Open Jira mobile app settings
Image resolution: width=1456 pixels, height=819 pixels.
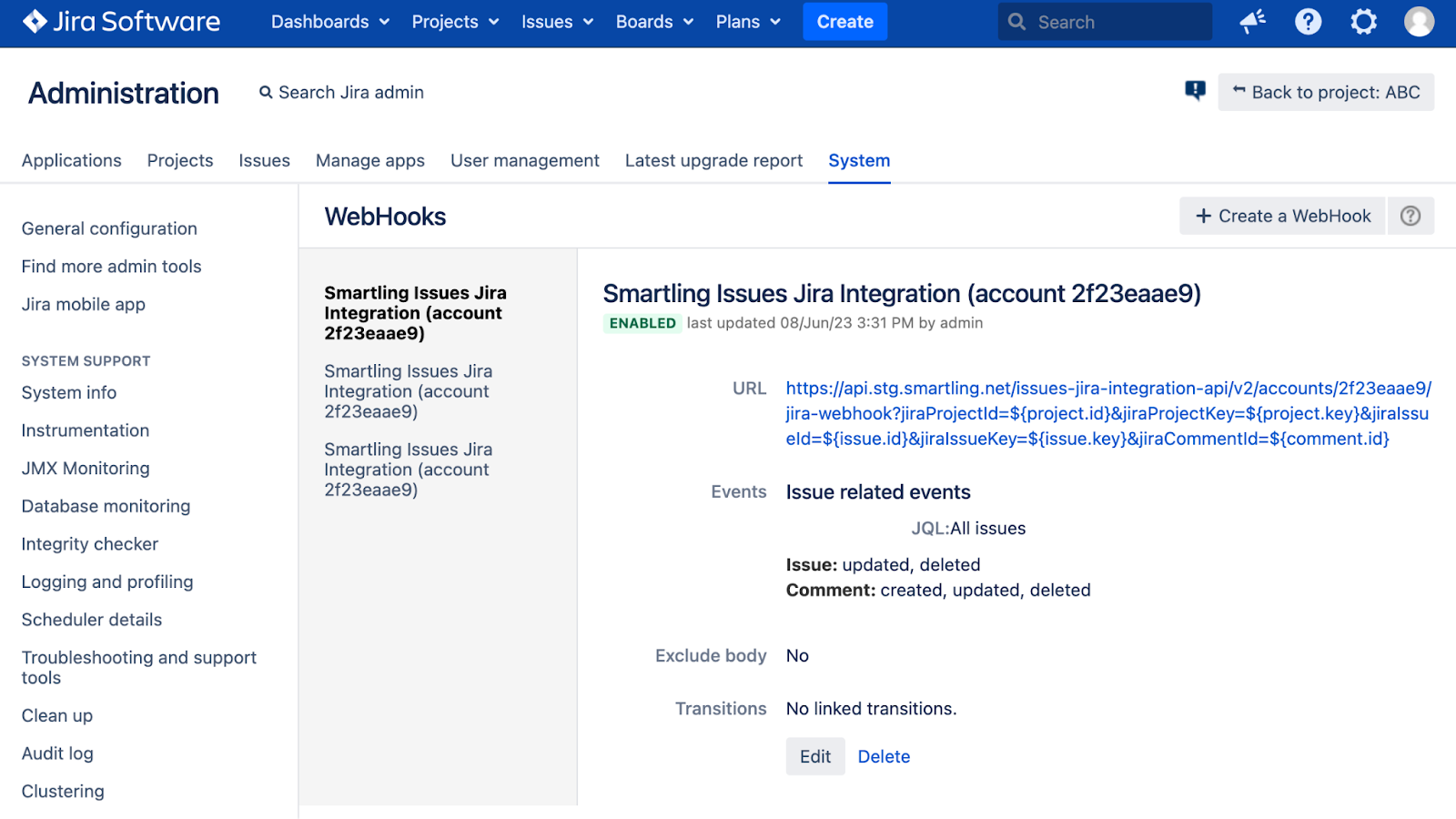point(84,305)
